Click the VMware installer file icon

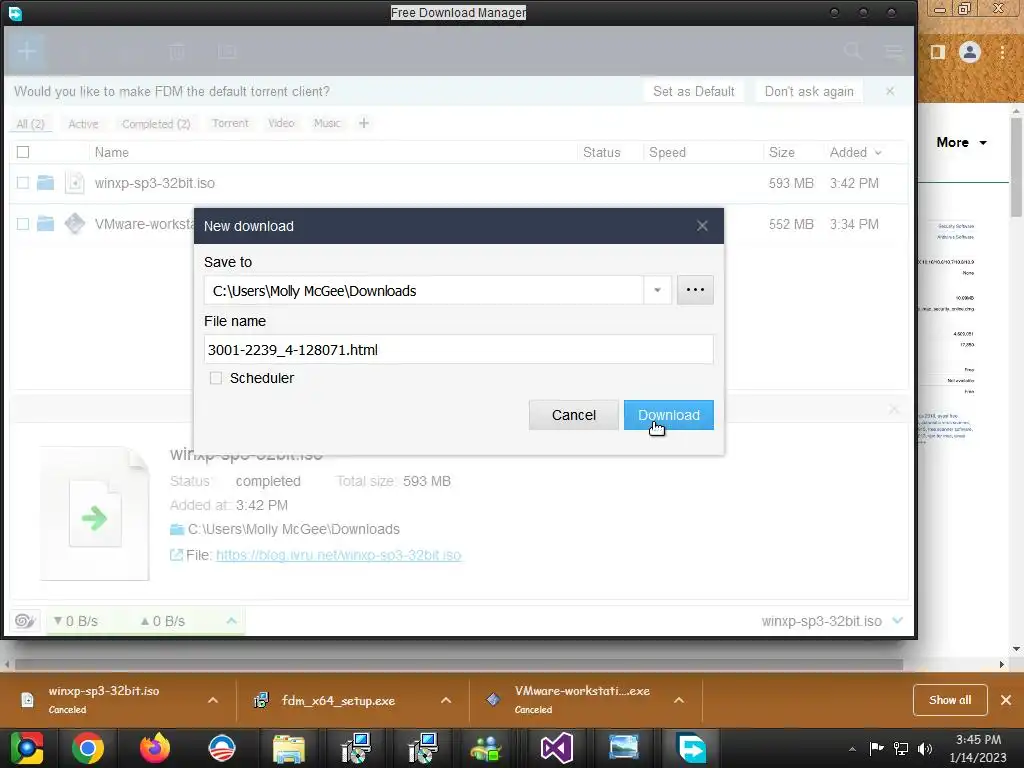click(74, 223)
